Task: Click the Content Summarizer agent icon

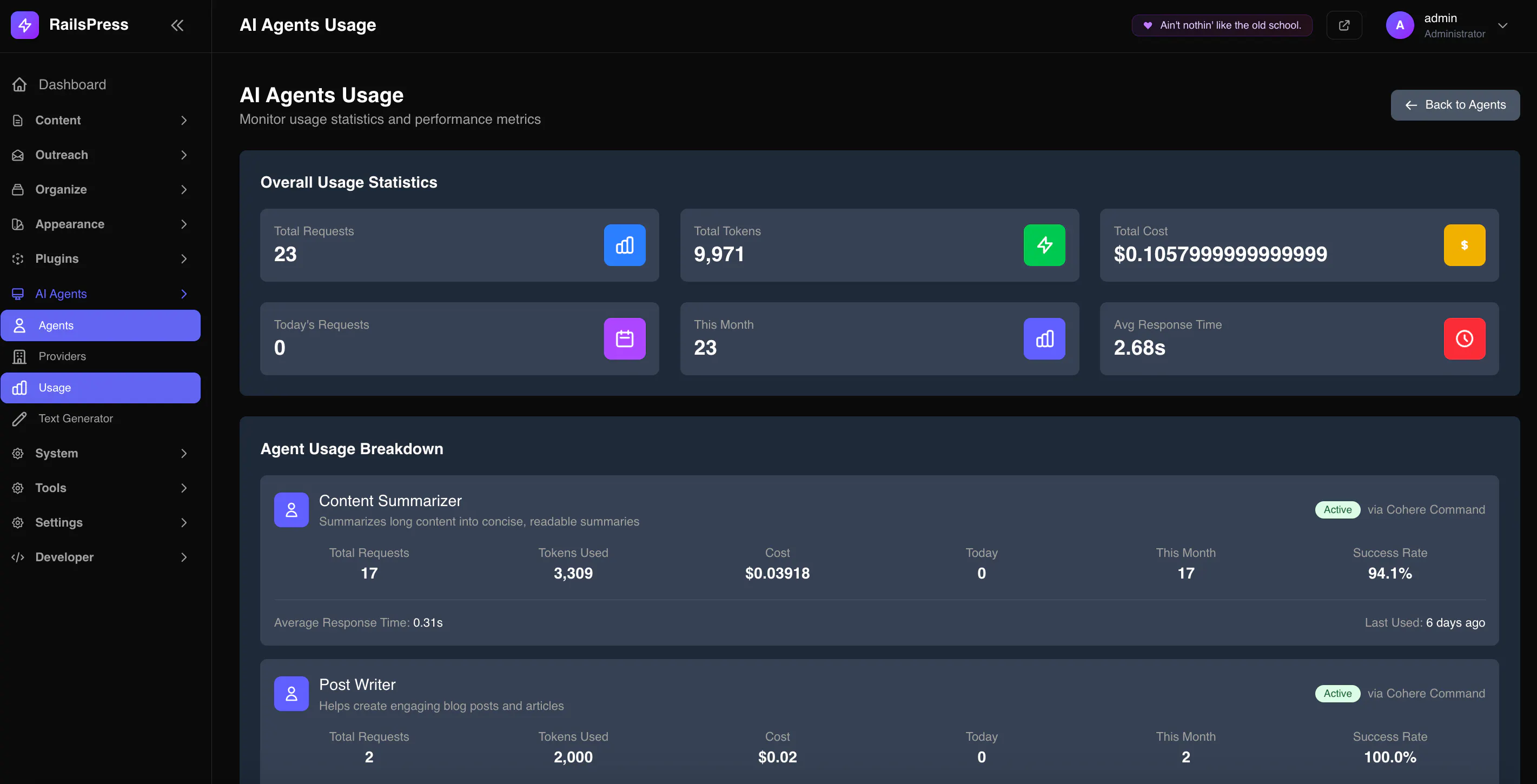Action: click(291, 510)
